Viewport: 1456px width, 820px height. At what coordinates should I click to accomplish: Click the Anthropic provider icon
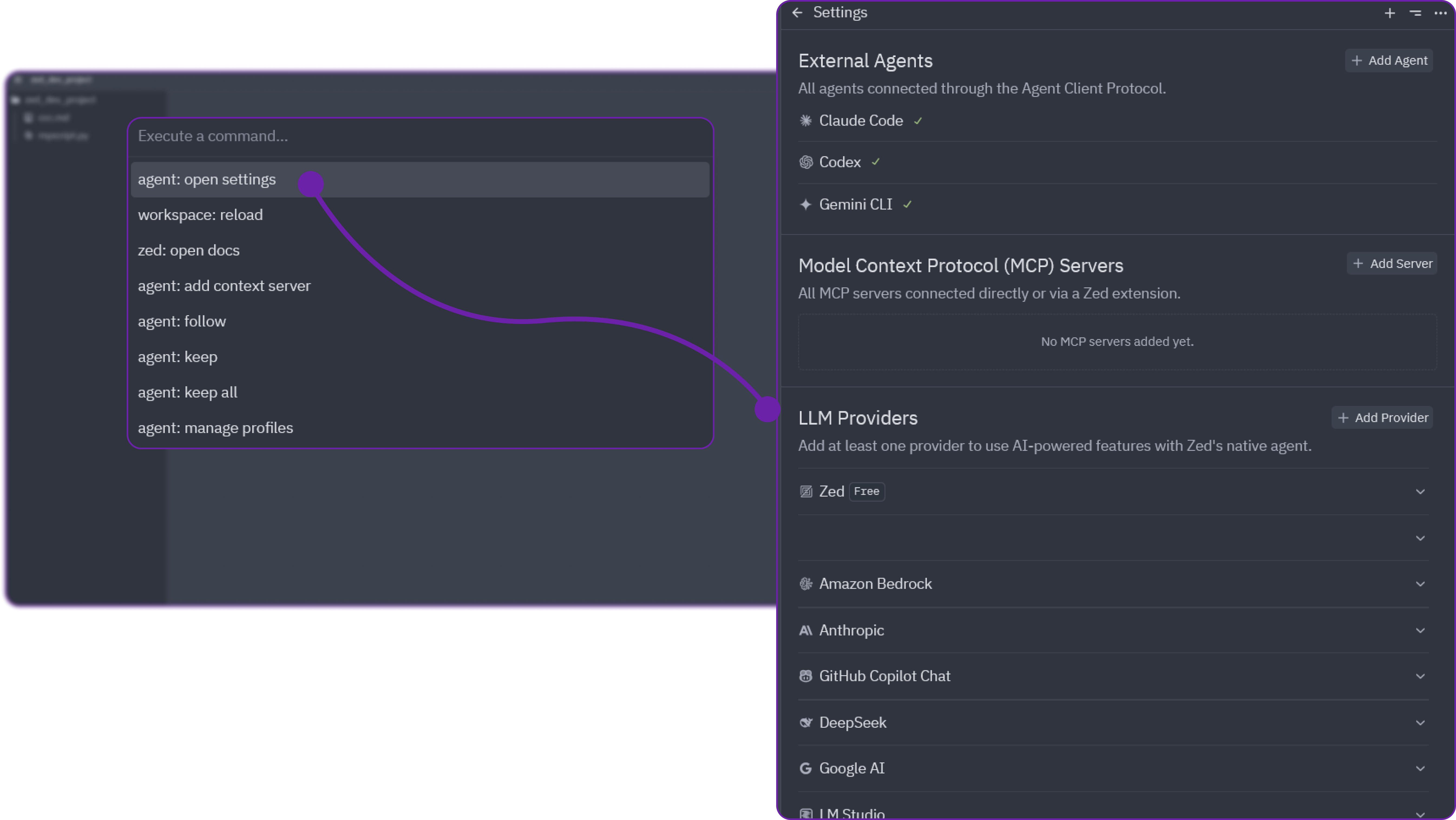806,630
